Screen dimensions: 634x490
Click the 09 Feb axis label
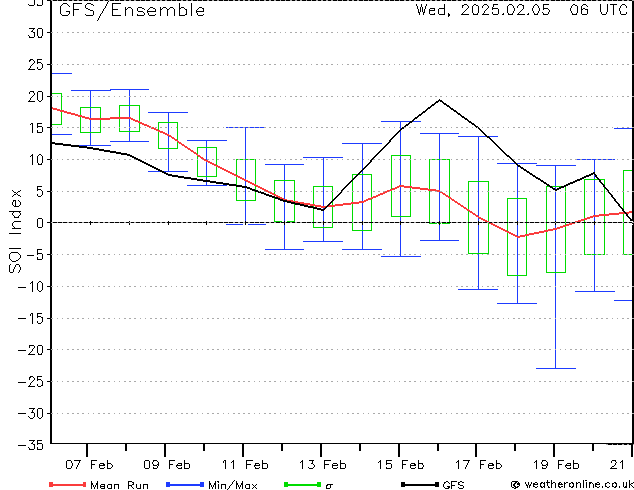point(167,465)
